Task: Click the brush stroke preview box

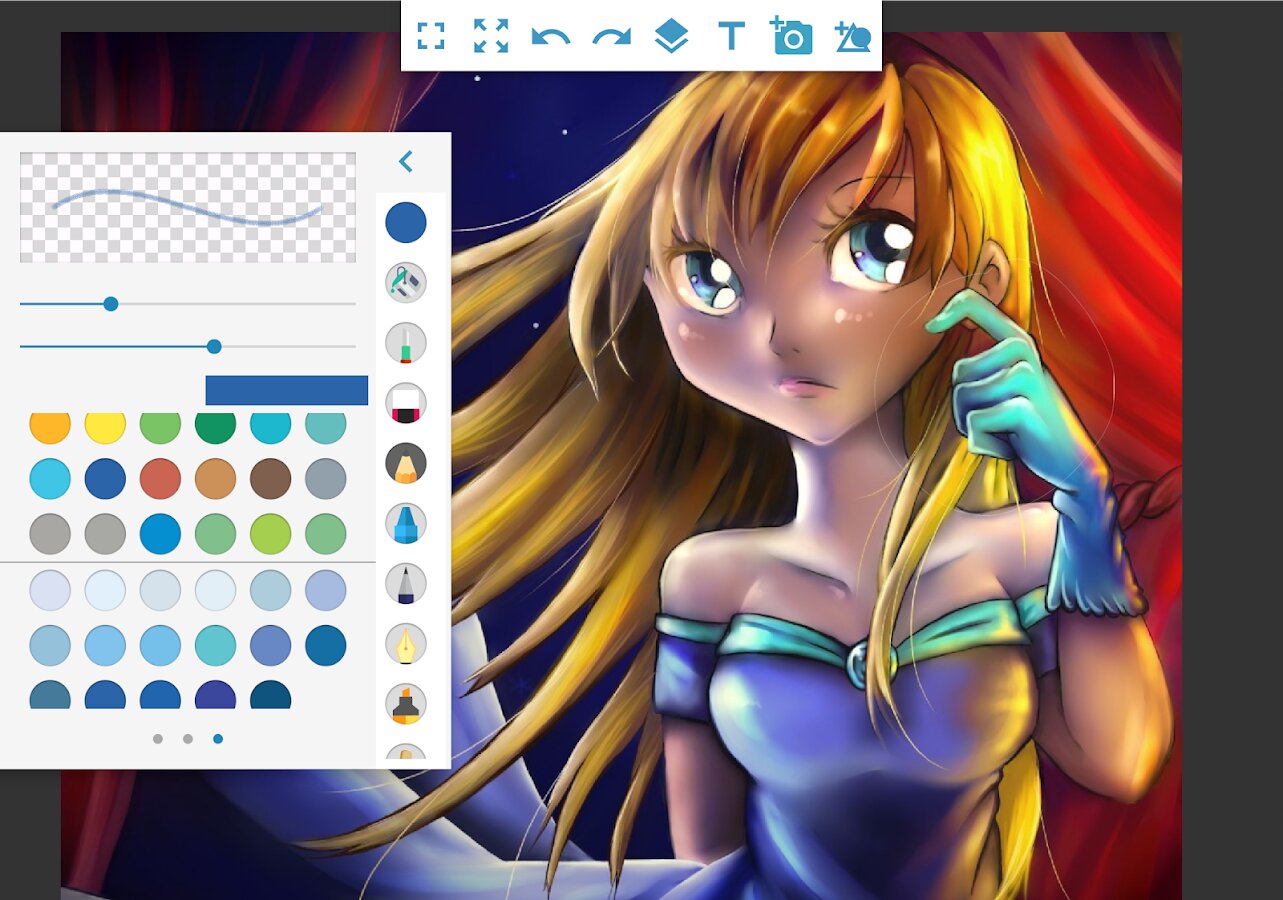Action: [188, 207]
